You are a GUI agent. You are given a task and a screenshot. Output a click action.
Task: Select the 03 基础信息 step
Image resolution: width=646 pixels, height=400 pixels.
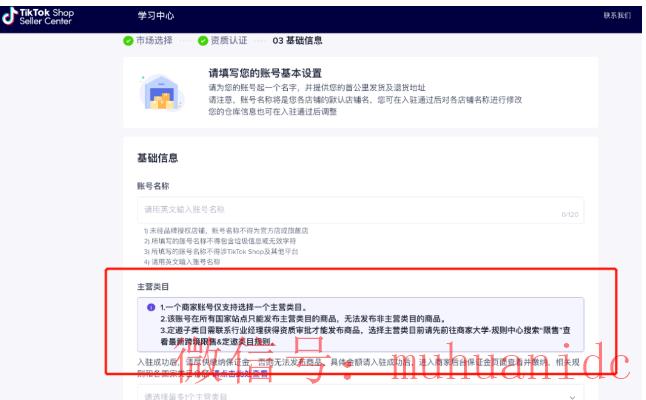click(x=297, y=40)
